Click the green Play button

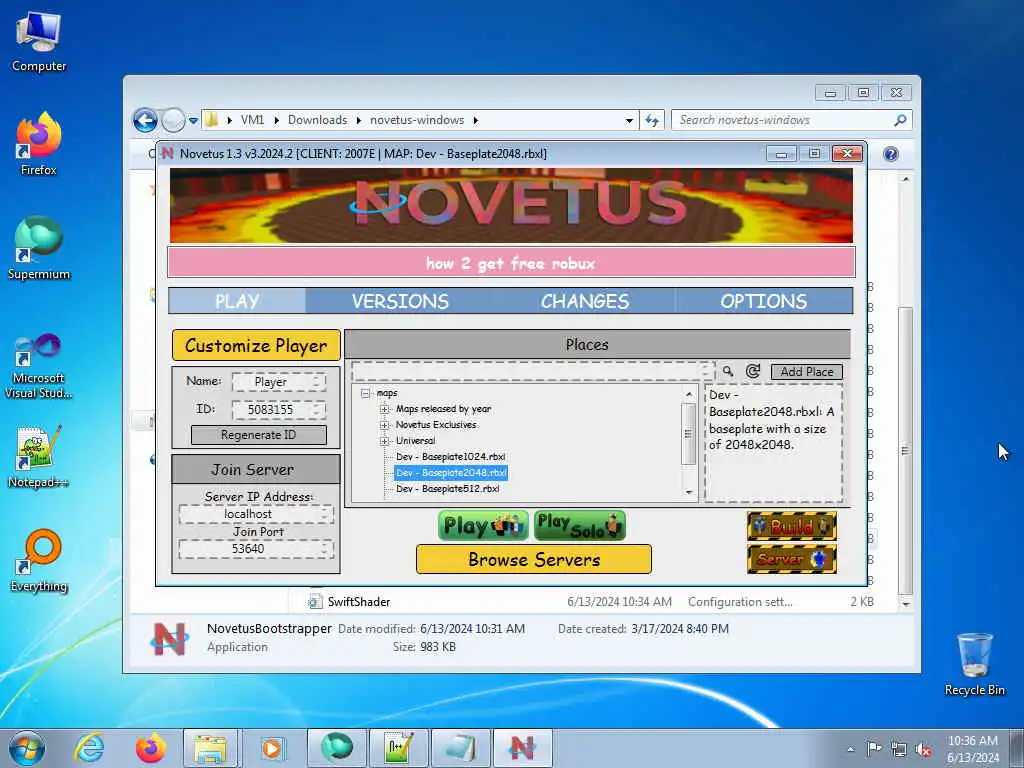click(x=483, y=526)
